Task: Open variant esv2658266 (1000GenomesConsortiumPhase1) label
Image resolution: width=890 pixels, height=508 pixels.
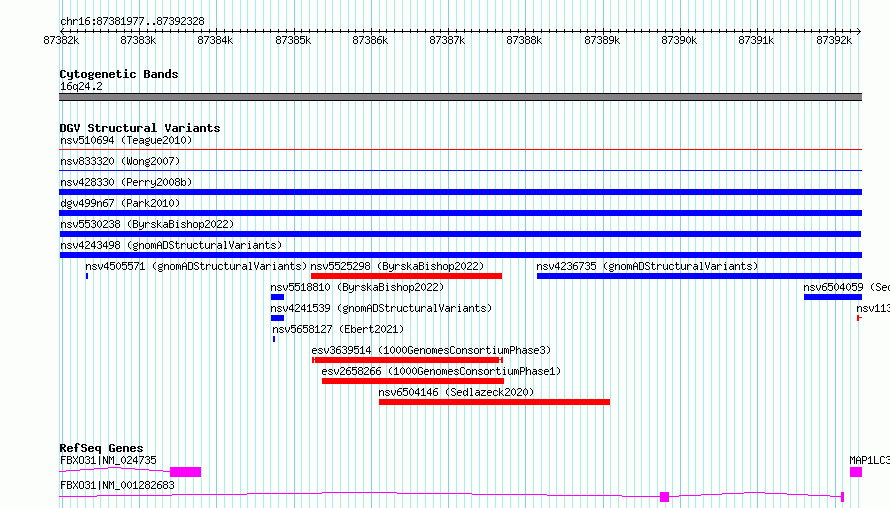Action: click(x=441, y=371)
